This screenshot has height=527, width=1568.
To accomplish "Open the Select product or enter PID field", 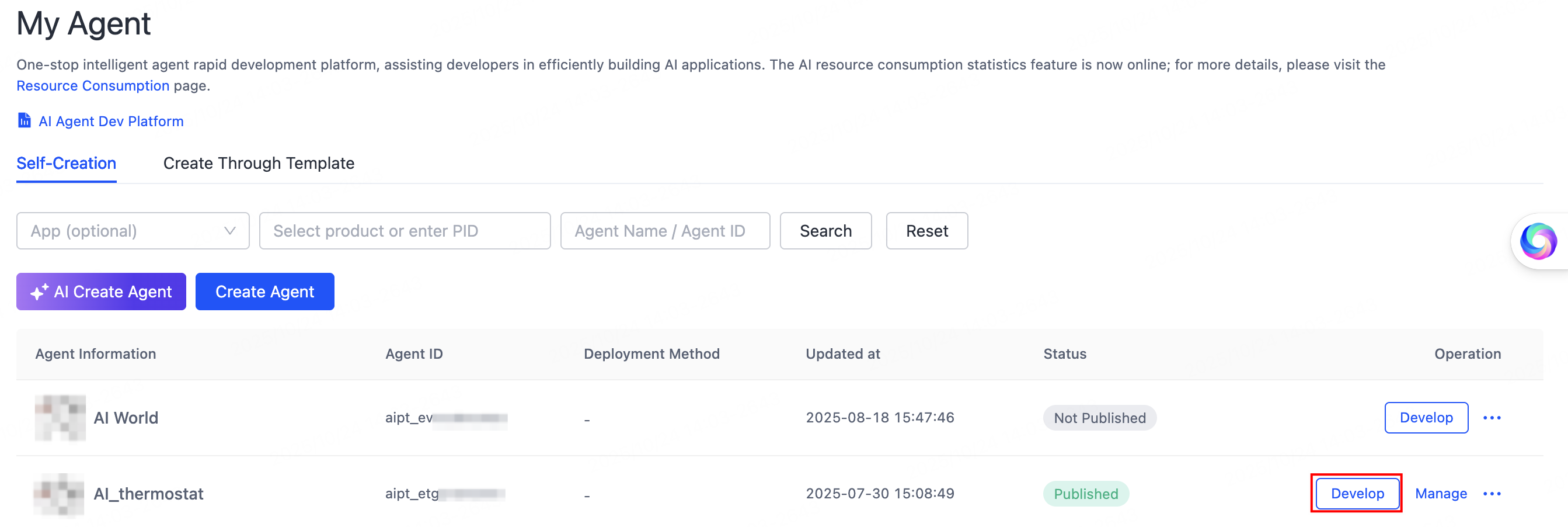I will point(404,231).
